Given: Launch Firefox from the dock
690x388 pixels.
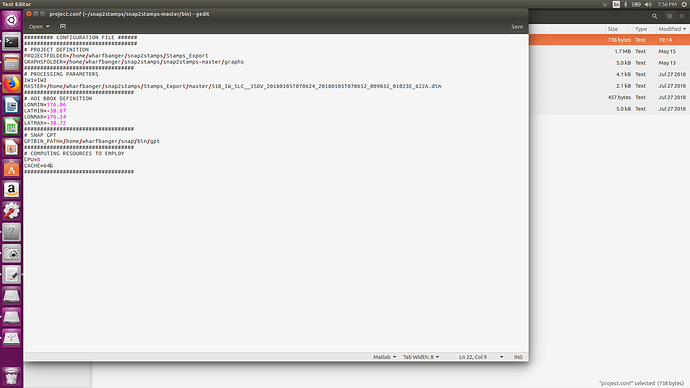Looking at the screenshot, I should tap(11, 84).
